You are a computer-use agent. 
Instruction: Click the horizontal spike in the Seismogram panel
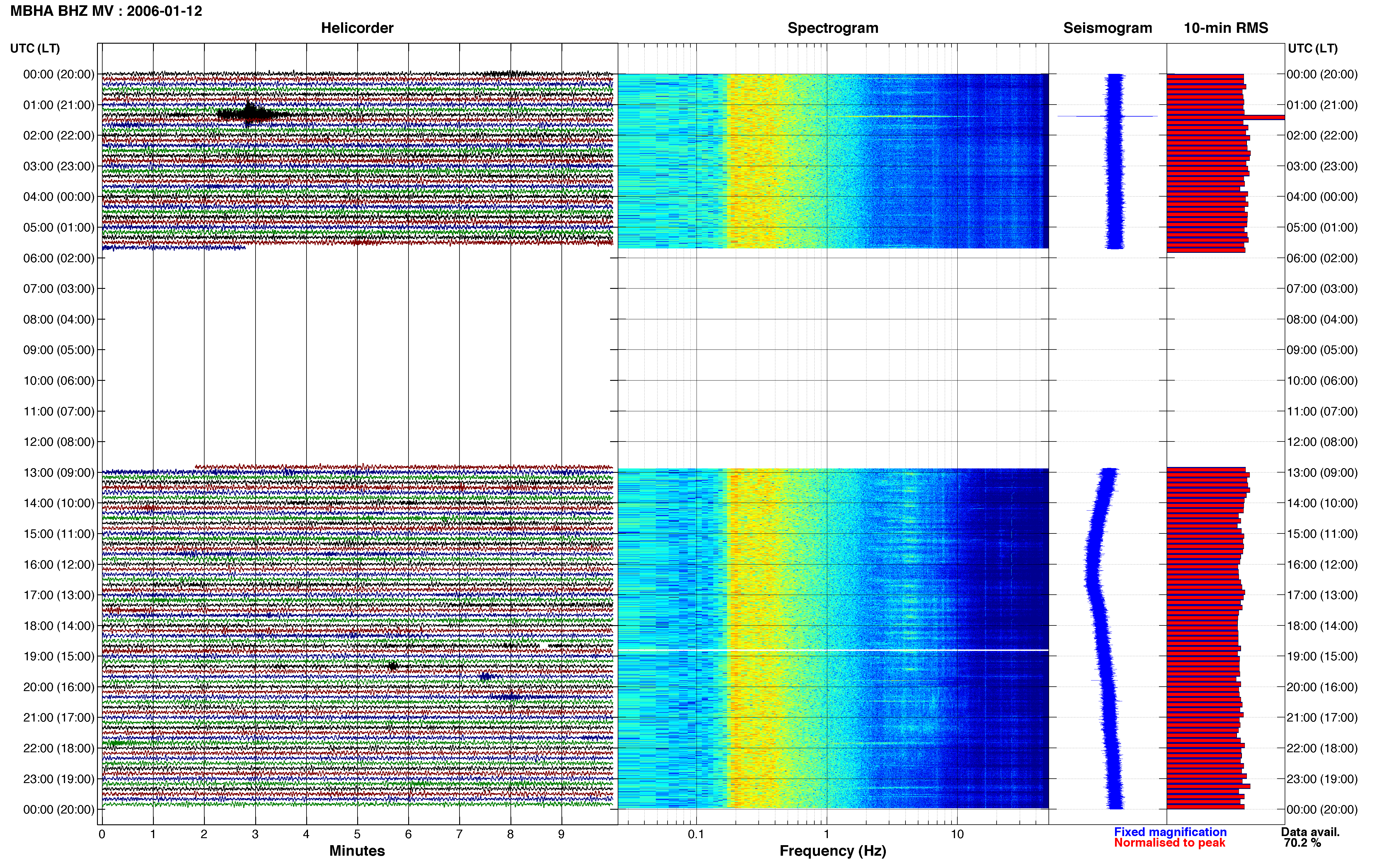(1107, 117)
